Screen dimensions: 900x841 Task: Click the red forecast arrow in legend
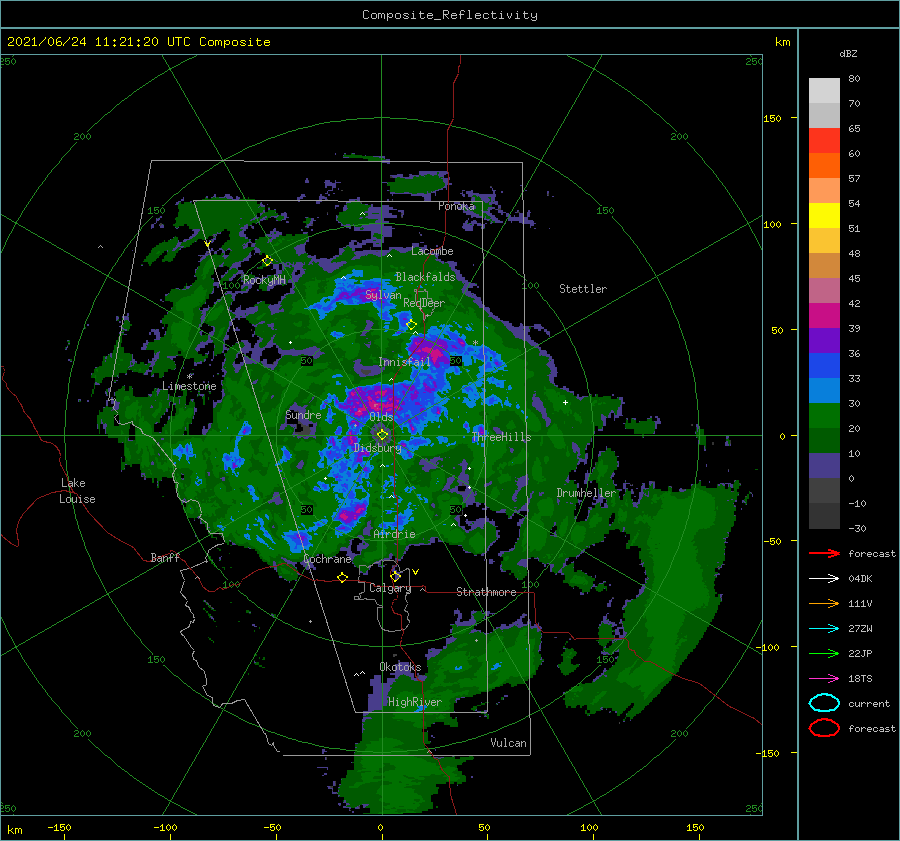[824, 553]
